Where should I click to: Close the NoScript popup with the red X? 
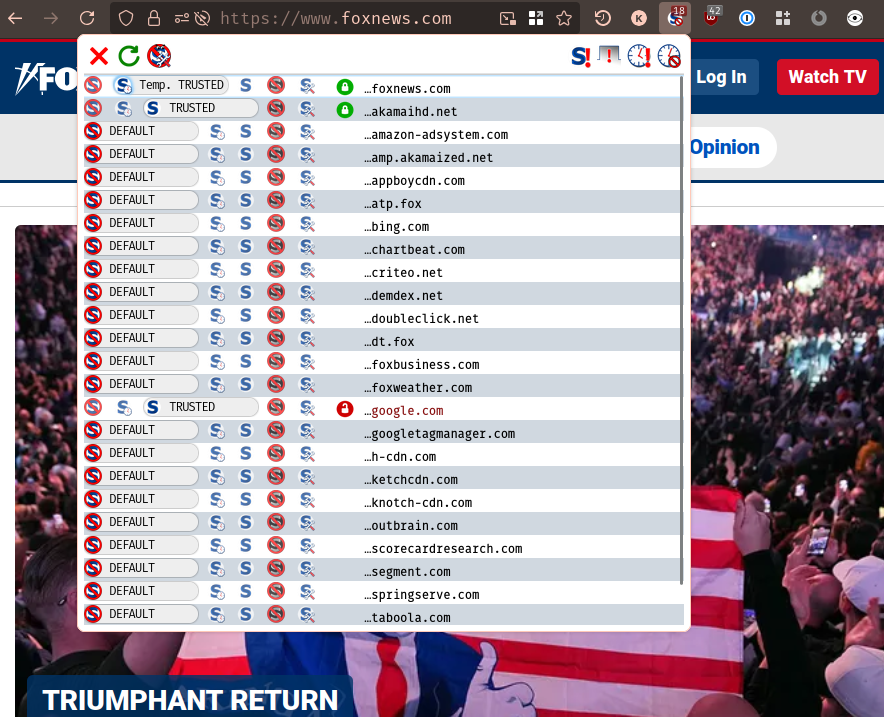point(98,57)
